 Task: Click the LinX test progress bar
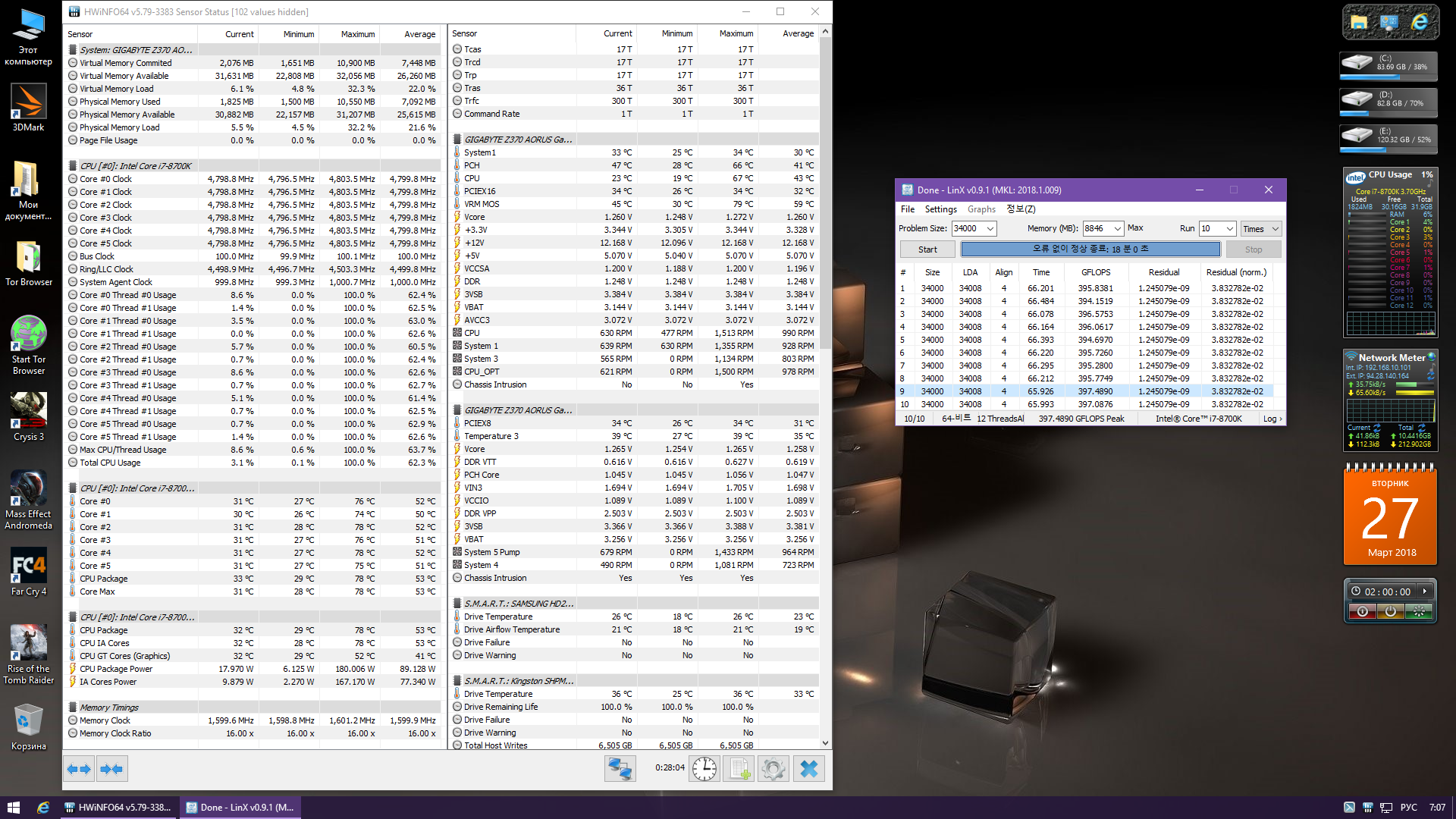pos(1090,249)
